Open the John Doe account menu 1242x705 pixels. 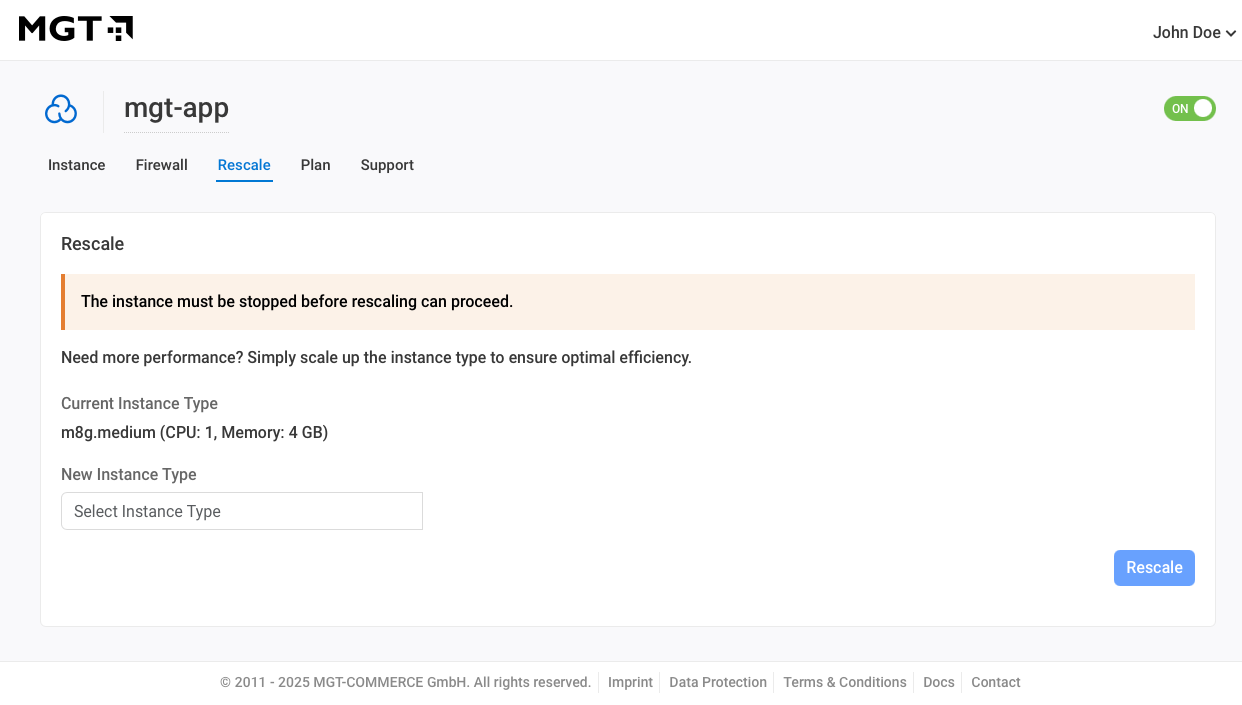(1193, 32)
